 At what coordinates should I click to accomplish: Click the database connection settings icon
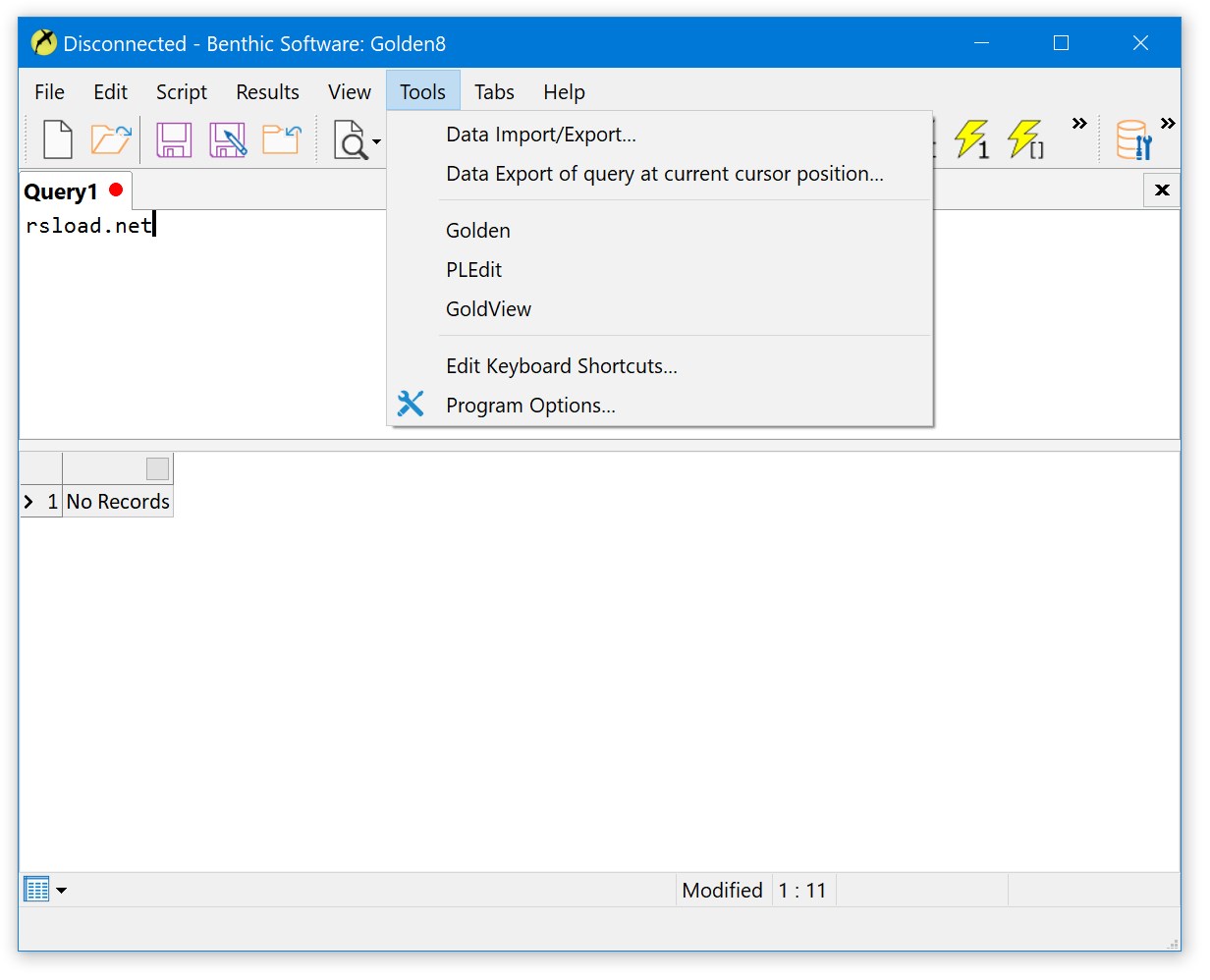point(1133,139)
